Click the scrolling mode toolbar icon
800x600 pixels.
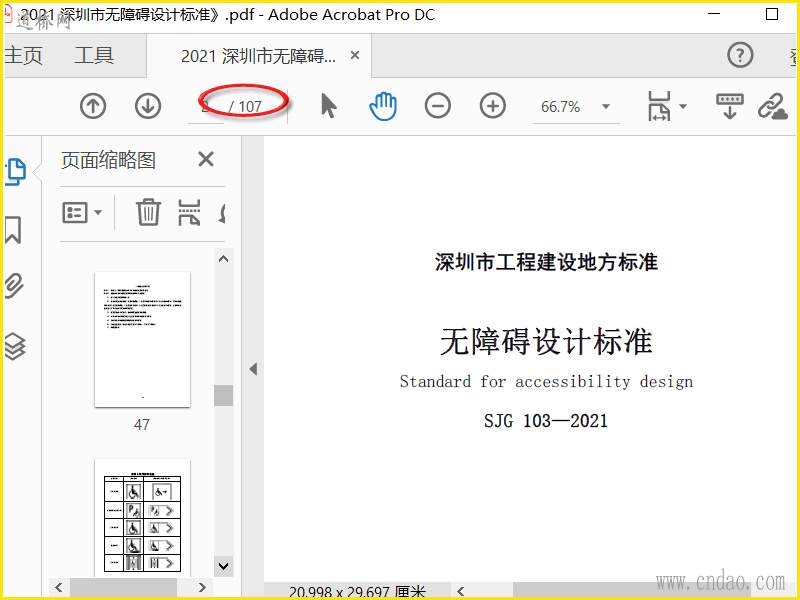(x=730, y=106)
